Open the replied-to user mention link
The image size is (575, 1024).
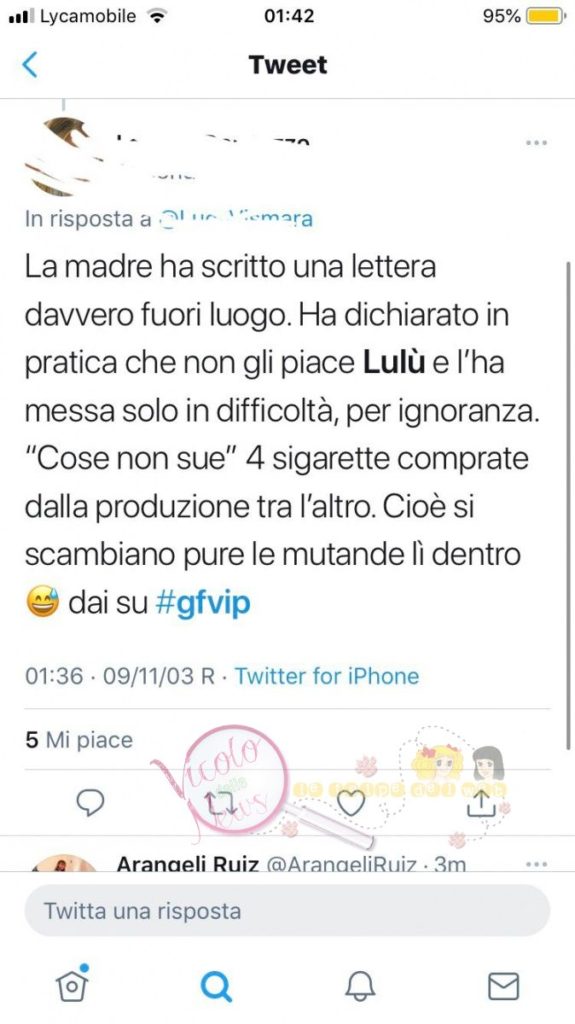point(235,219)
